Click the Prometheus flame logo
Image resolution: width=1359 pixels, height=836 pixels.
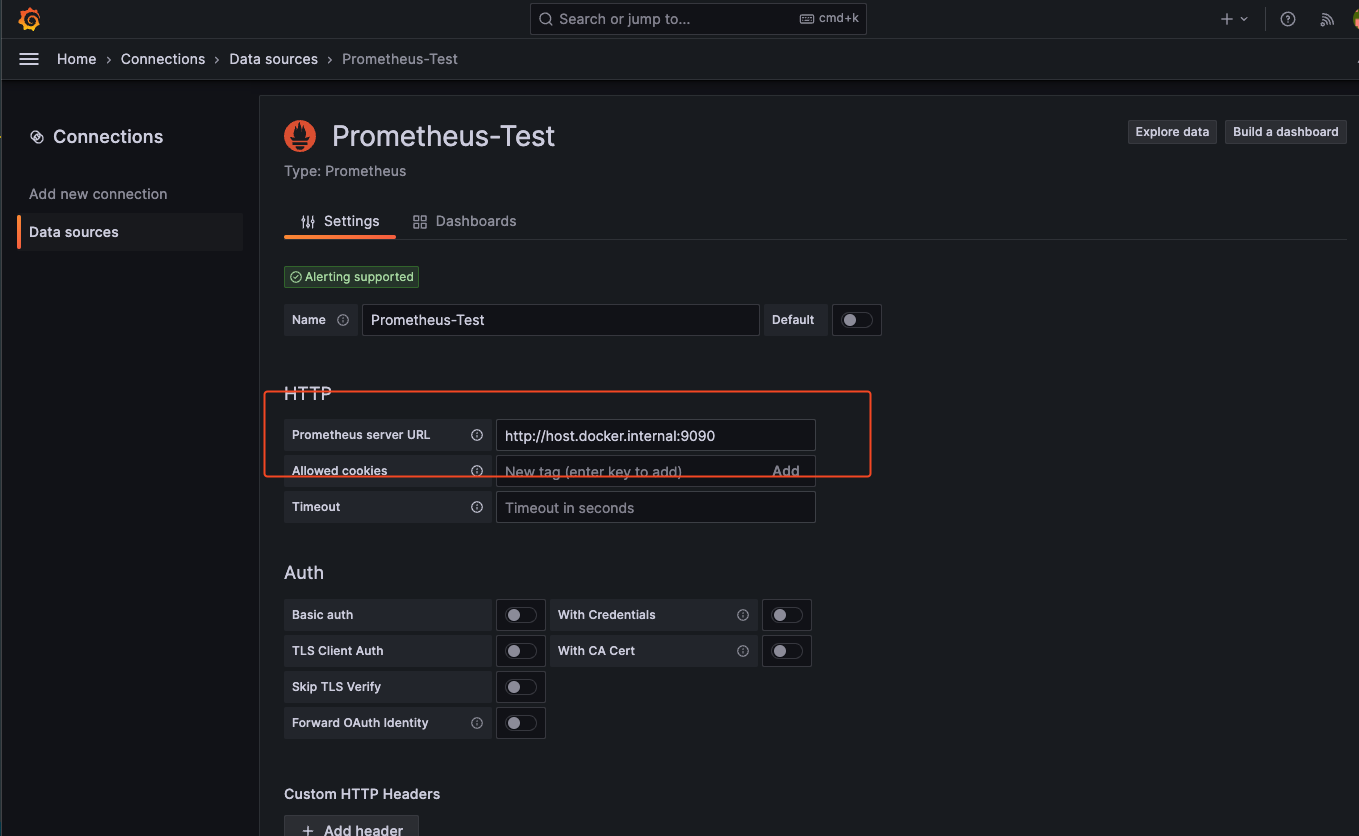[x=300, y=136]
